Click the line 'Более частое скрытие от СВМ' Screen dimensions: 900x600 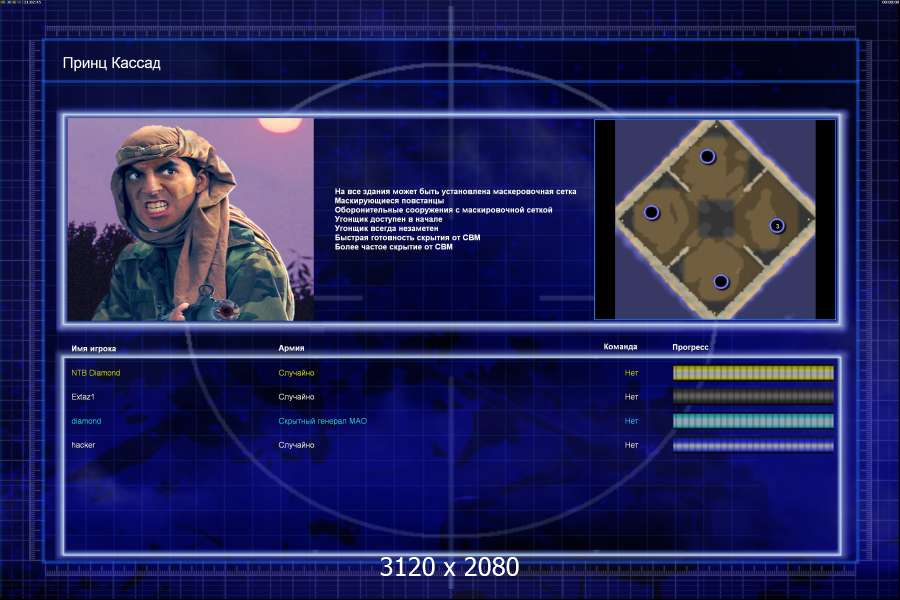[x=394, y=247]
